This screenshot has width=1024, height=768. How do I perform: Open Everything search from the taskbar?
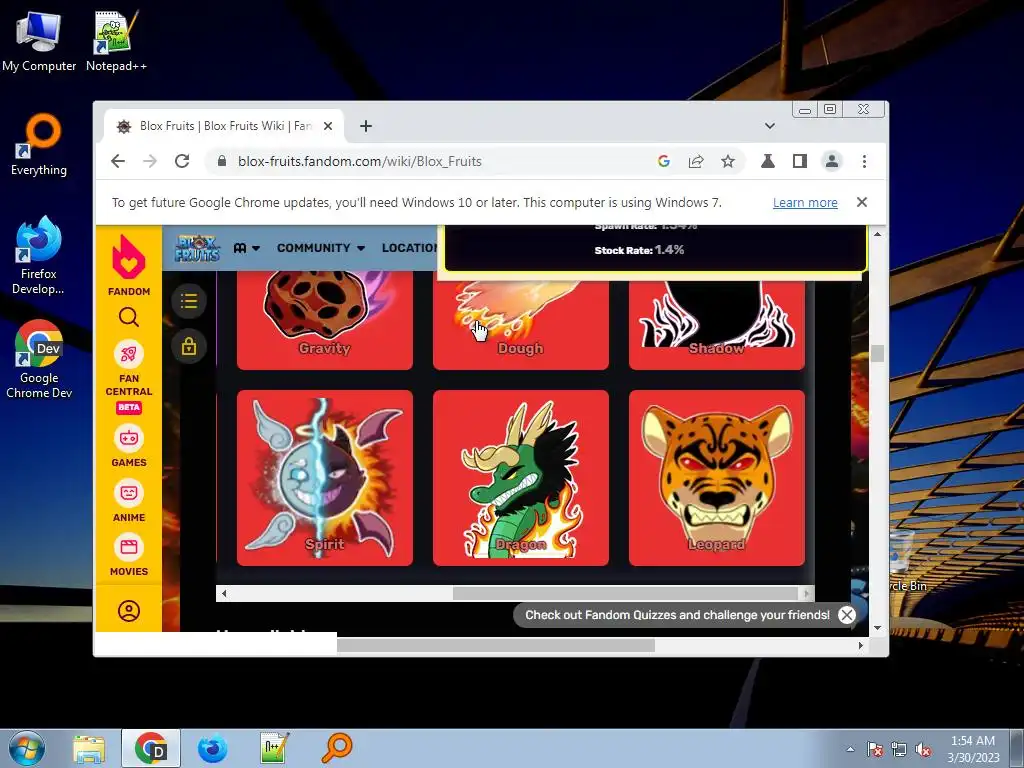(337, 749)
